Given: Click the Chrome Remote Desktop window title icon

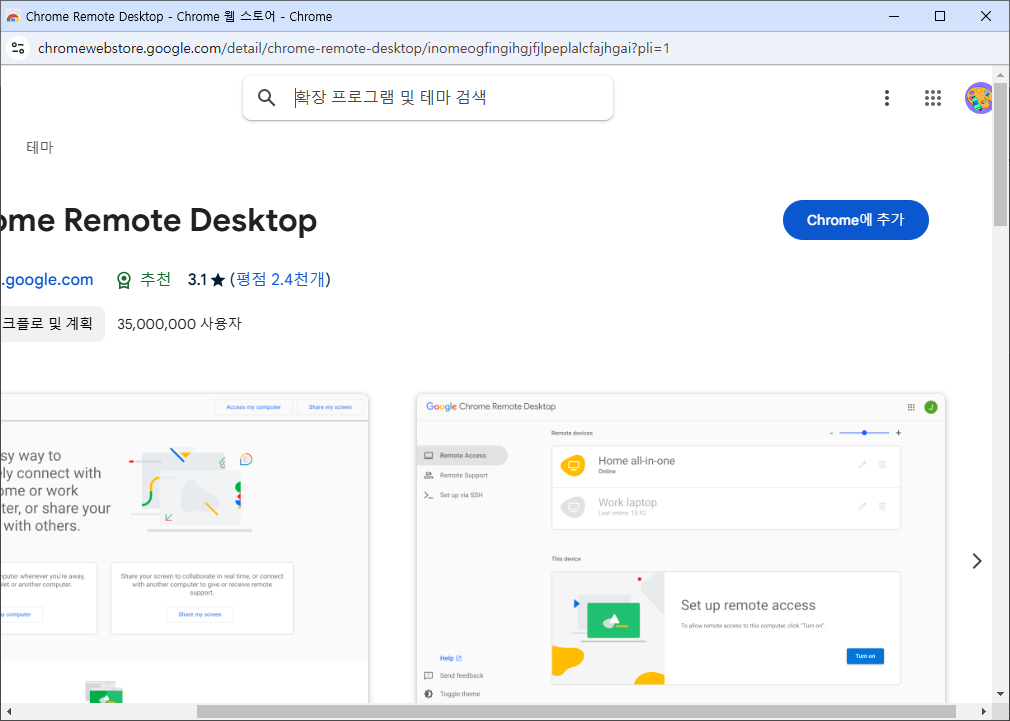Looking at the screenshot, I should point(12,17).
